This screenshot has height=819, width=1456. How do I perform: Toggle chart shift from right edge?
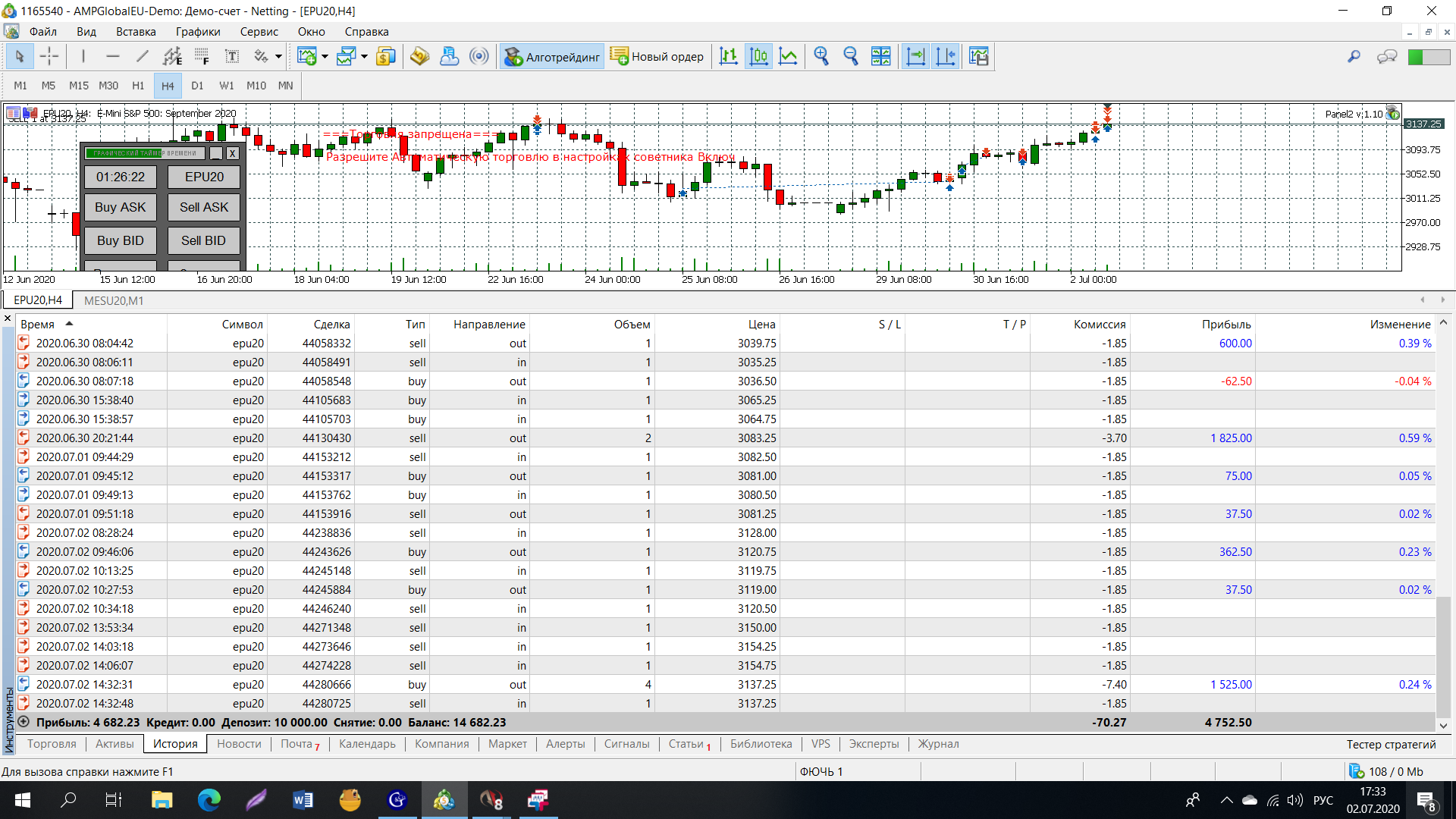pyautogui.click(x=946, y=56)
